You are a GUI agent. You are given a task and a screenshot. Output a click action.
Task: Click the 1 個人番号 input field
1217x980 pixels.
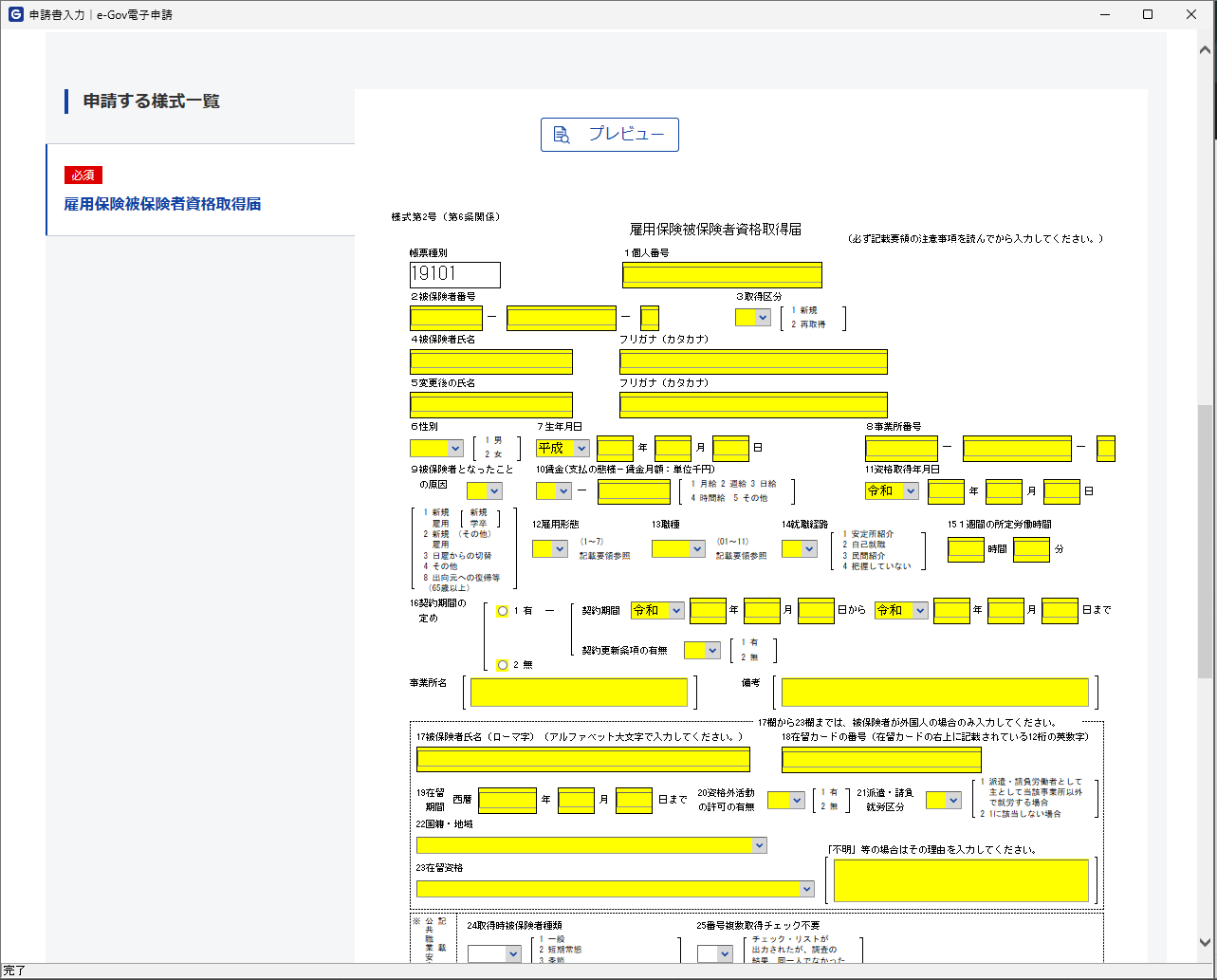point(722,275)
